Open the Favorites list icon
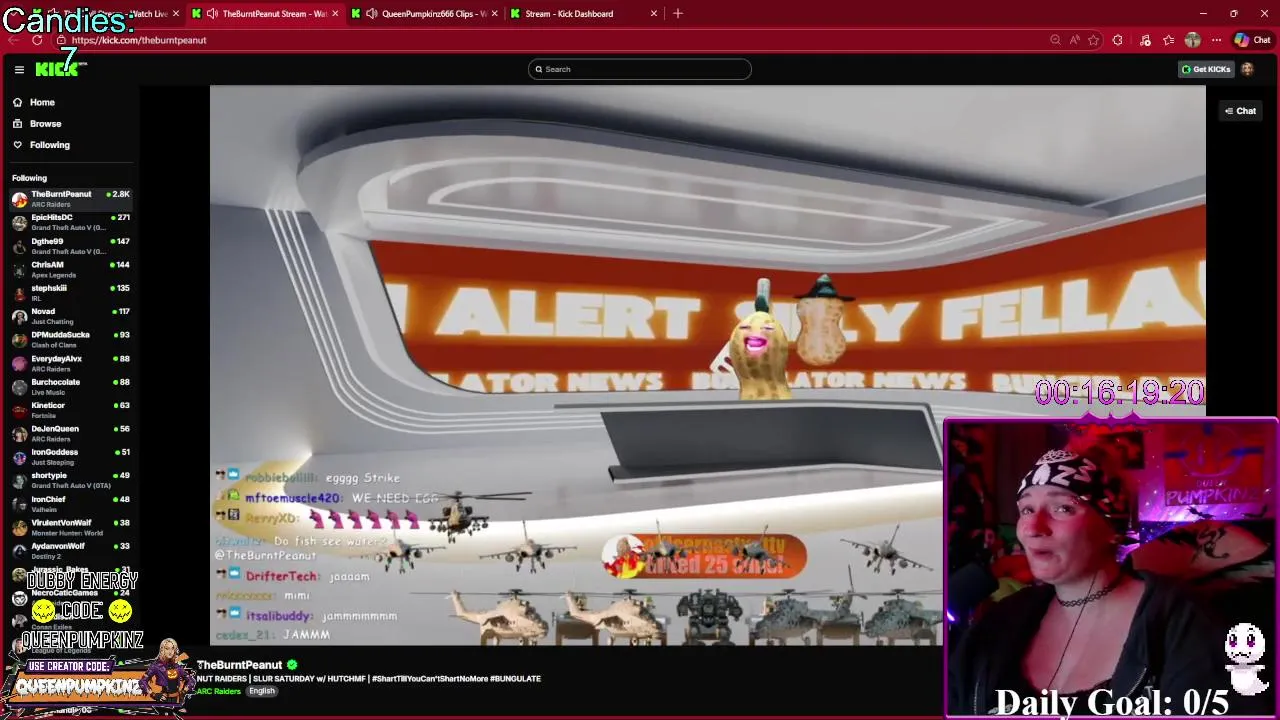 (x=1168, y=40)
